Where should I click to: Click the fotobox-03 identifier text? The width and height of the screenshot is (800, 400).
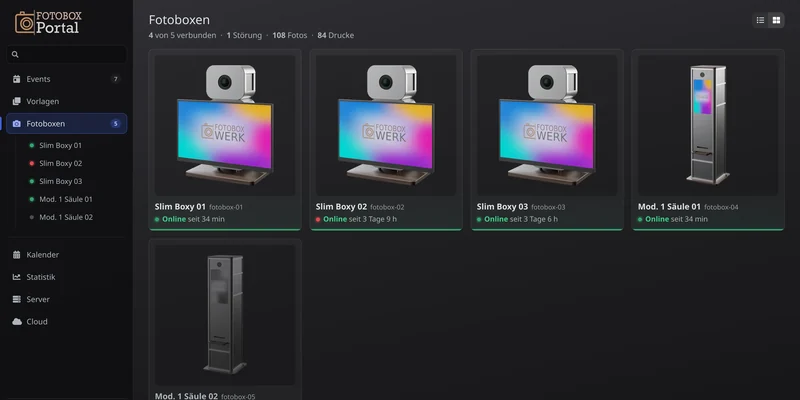coord(548,207)
